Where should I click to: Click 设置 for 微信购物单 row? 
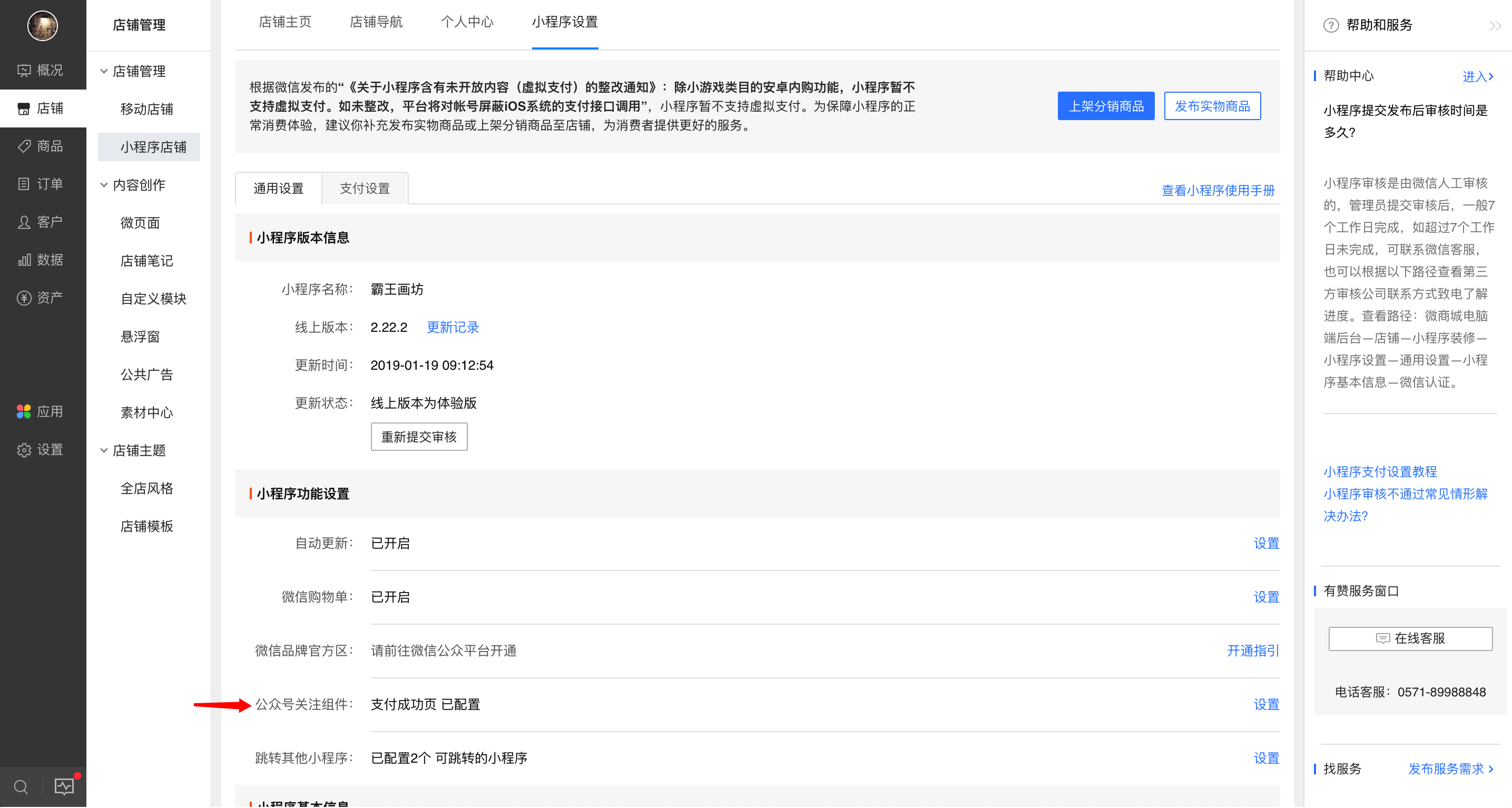pyautogui.click(x=1266, y=597)
